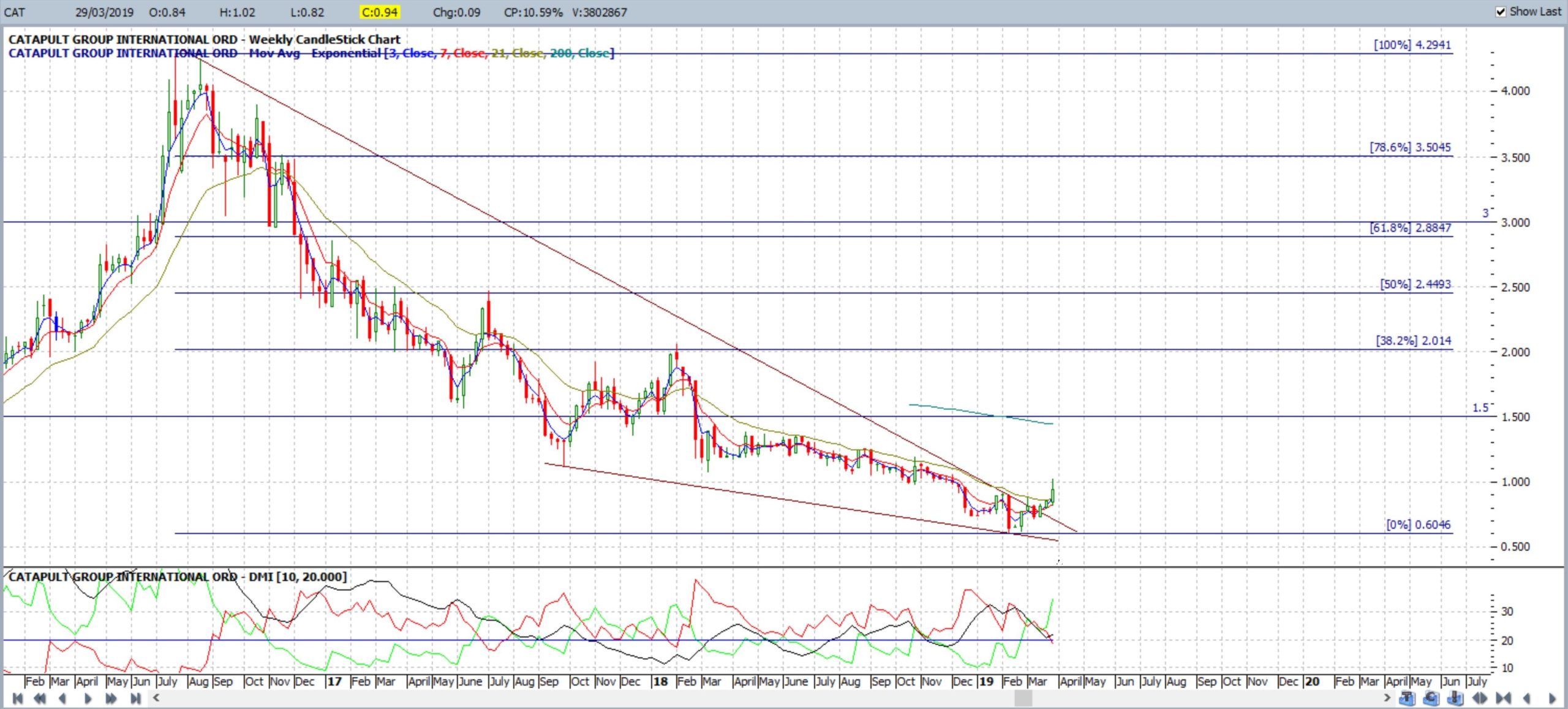Click the horizontal scrollbar right chevron
1568x709 pixels.
pos(1387,697)
